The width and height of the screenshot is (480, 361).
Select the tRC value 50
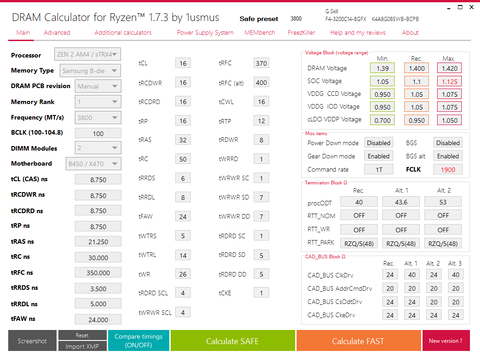(183, 159)
